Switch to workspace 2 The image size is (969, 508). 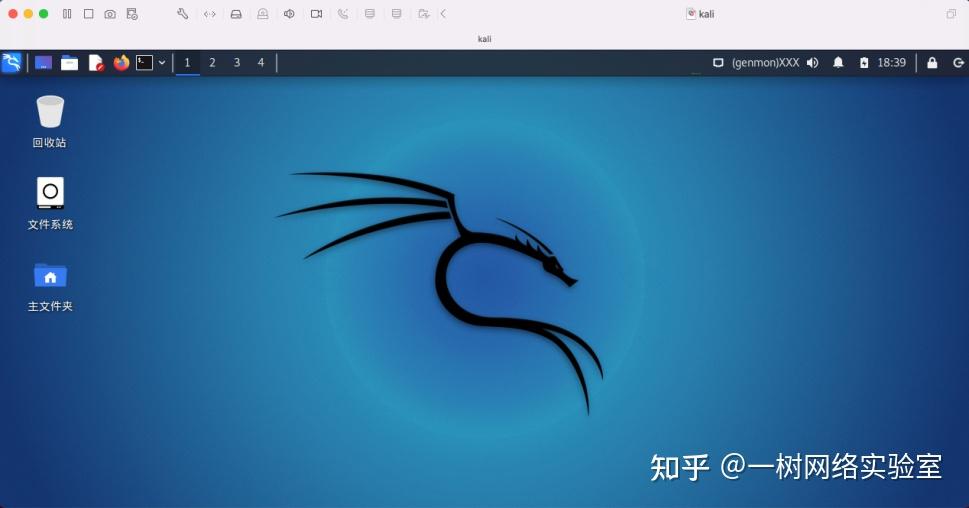coord(212,62)
